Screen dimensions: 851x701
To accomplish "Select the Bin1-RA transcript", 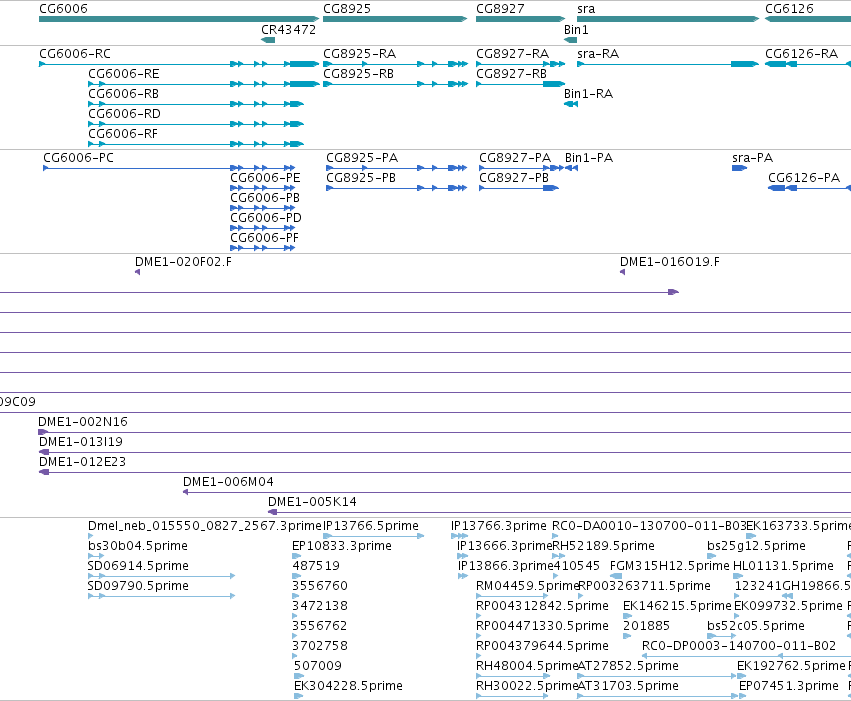I will [x=571, y=104].
